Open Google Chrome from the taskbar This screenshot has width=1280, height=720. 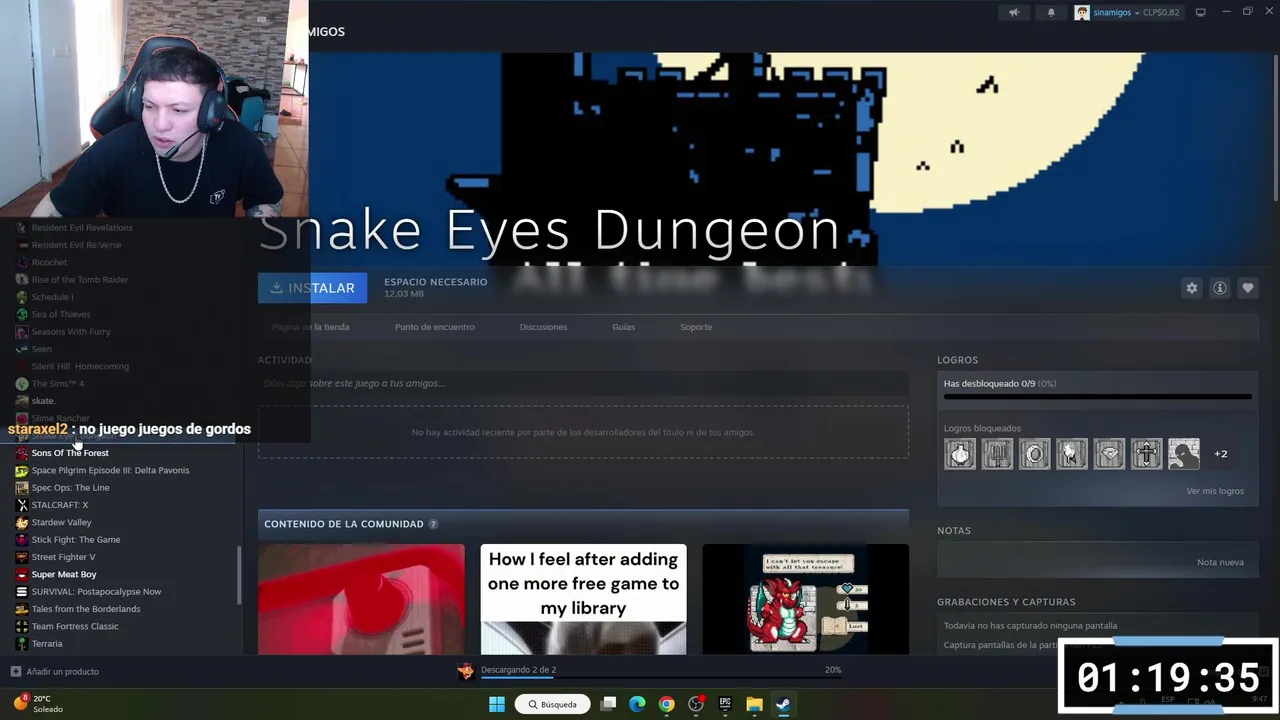(x=667, y=704)
